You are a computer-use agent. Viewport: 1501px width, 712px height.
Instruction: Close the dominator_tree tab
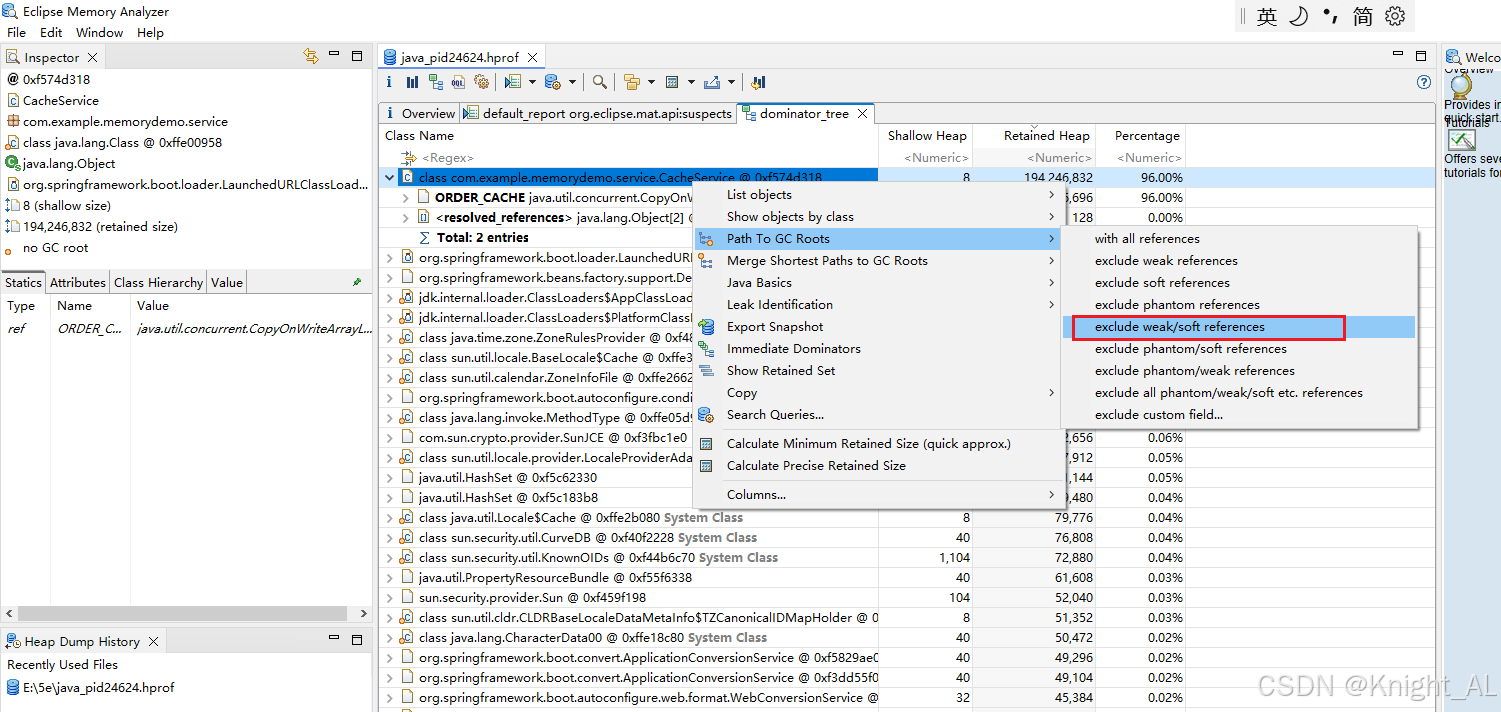[x=862, y=114]
